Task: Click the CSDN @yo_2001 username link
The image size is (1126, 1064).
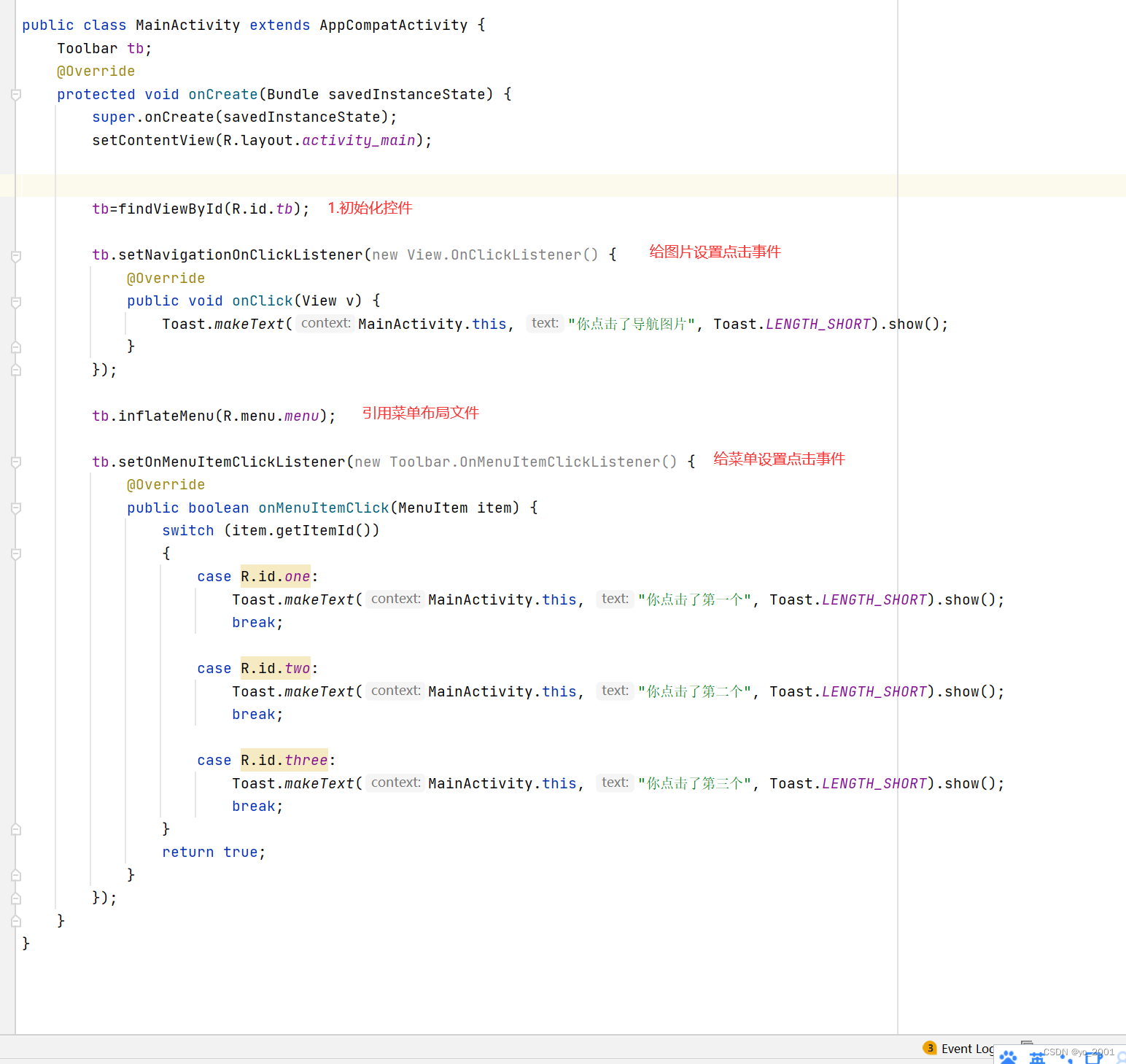Action: (1077, 1052)
